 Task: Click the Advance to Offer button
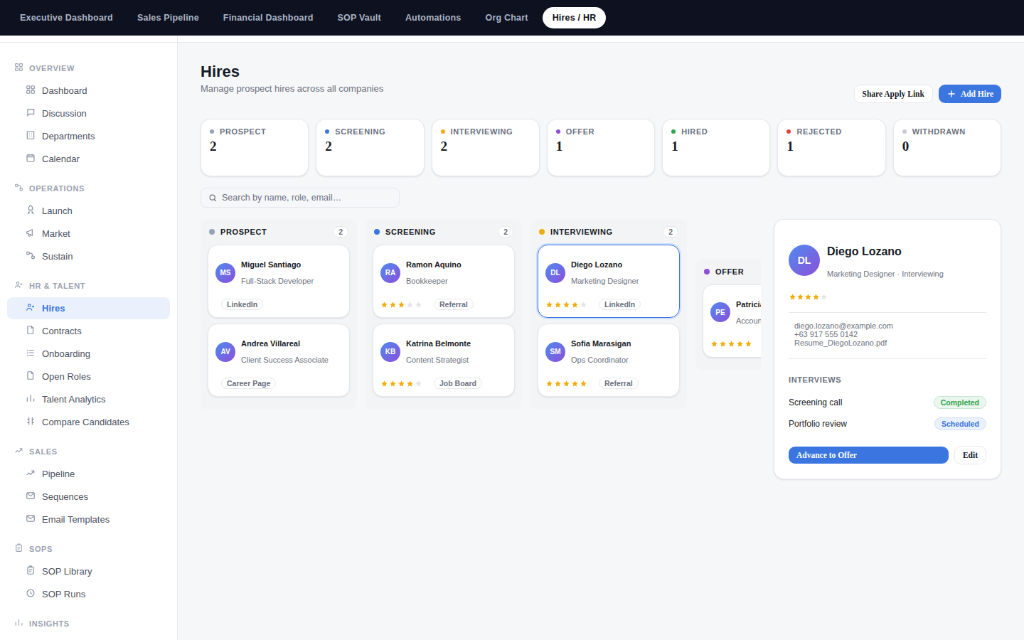(x=868, y=455)
